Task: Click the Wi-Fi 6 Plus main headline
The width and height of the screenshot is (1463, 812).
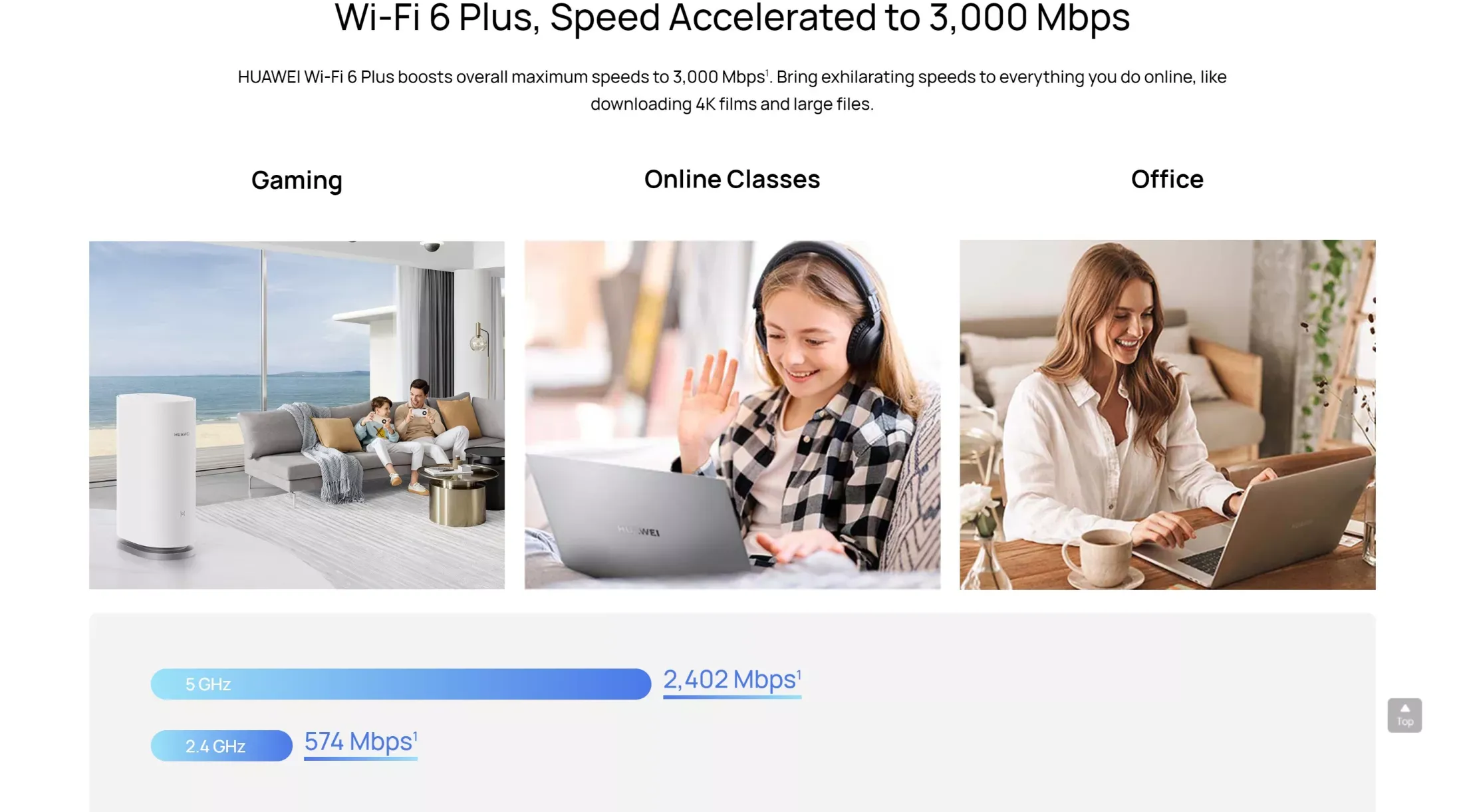Action: coord(732,17)
